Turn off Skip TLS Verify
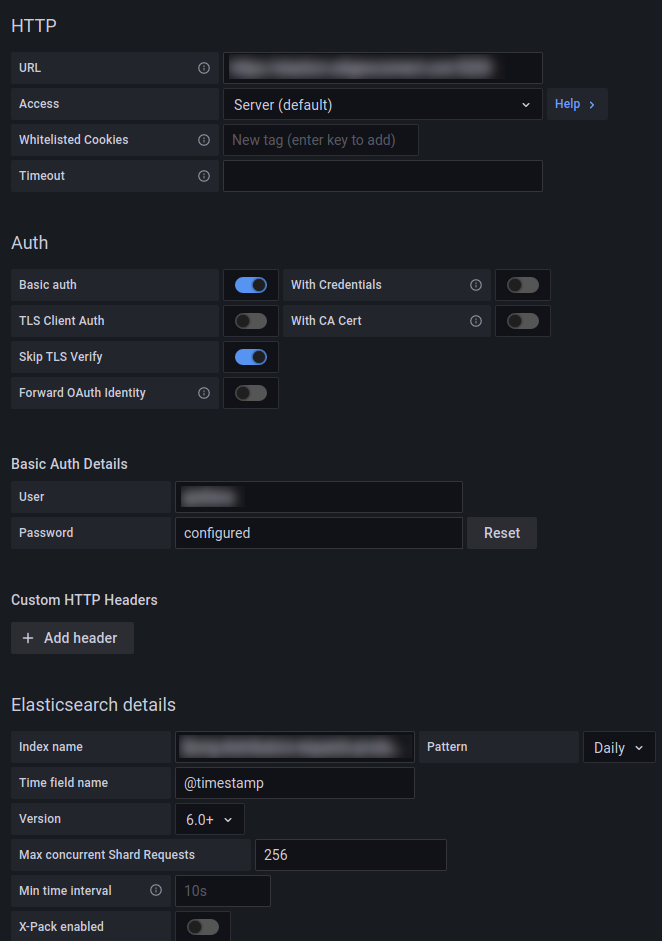 (250, 357)
